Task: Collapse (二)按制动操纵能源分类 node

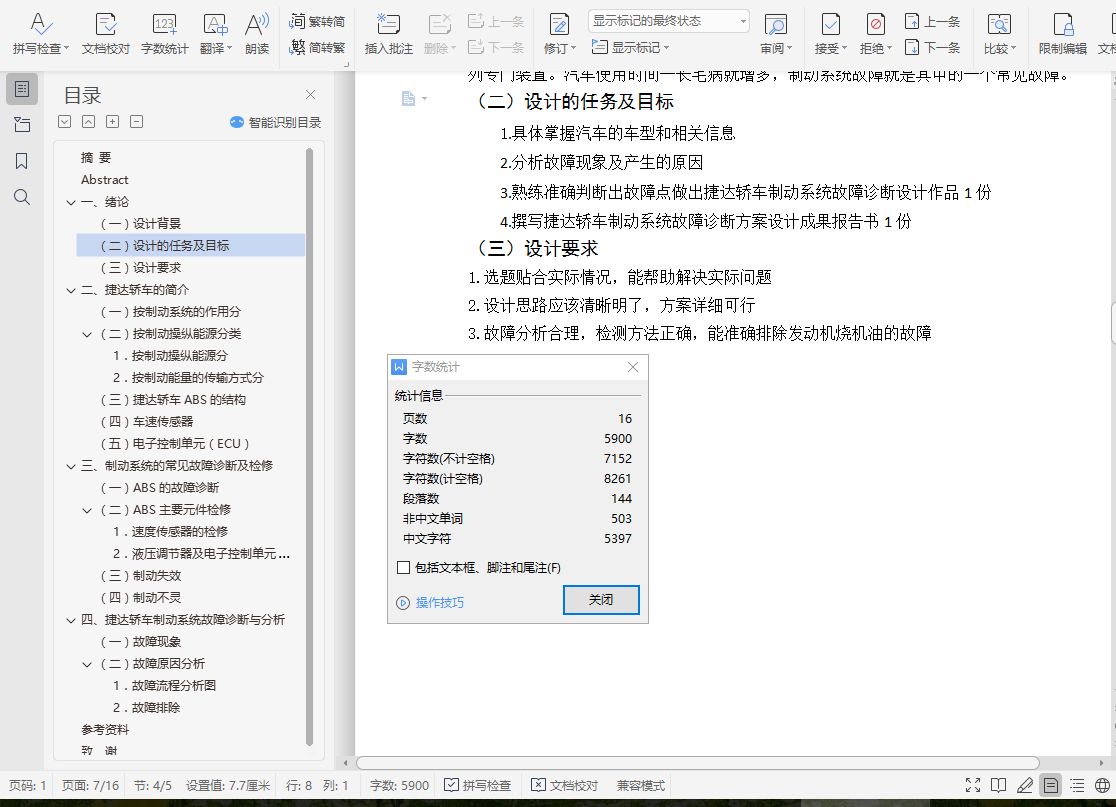Action: [87, 334]
